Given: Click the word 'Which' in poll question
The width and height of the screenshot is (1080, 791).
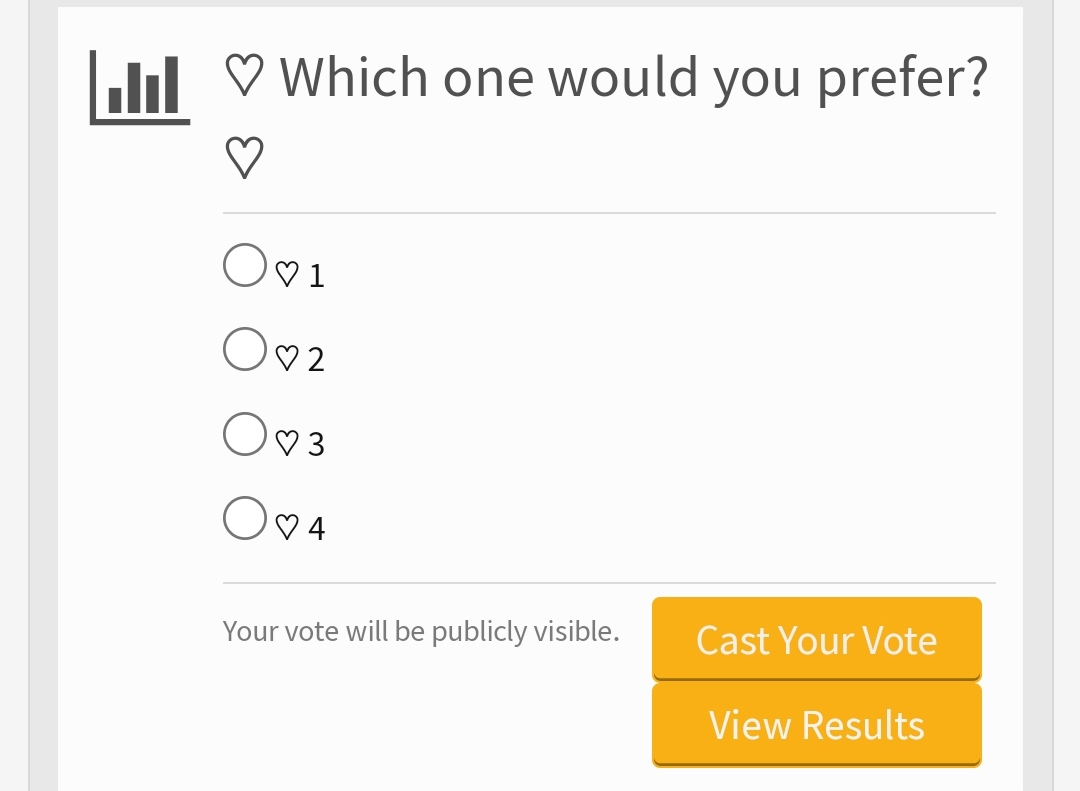Looking at the screenshot, I should [x=354, y=77].
